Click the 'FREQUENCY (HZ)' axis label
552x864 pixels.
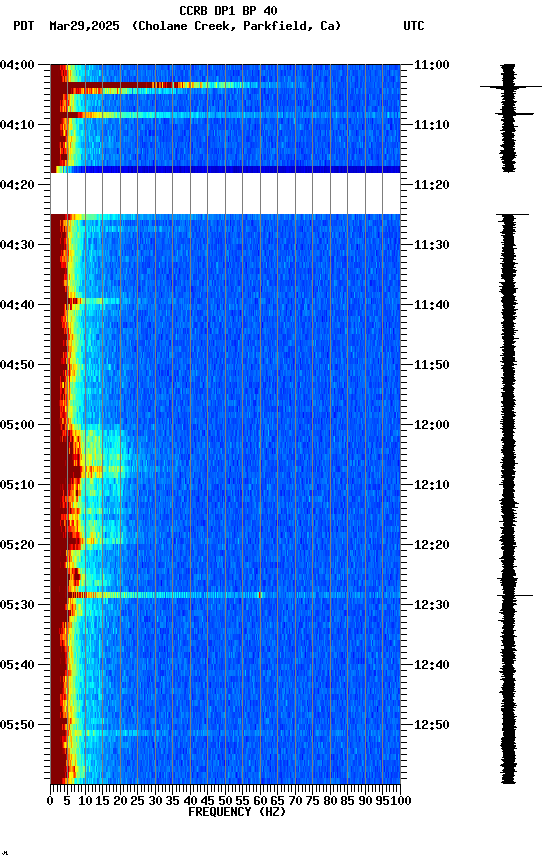(237, 813)
